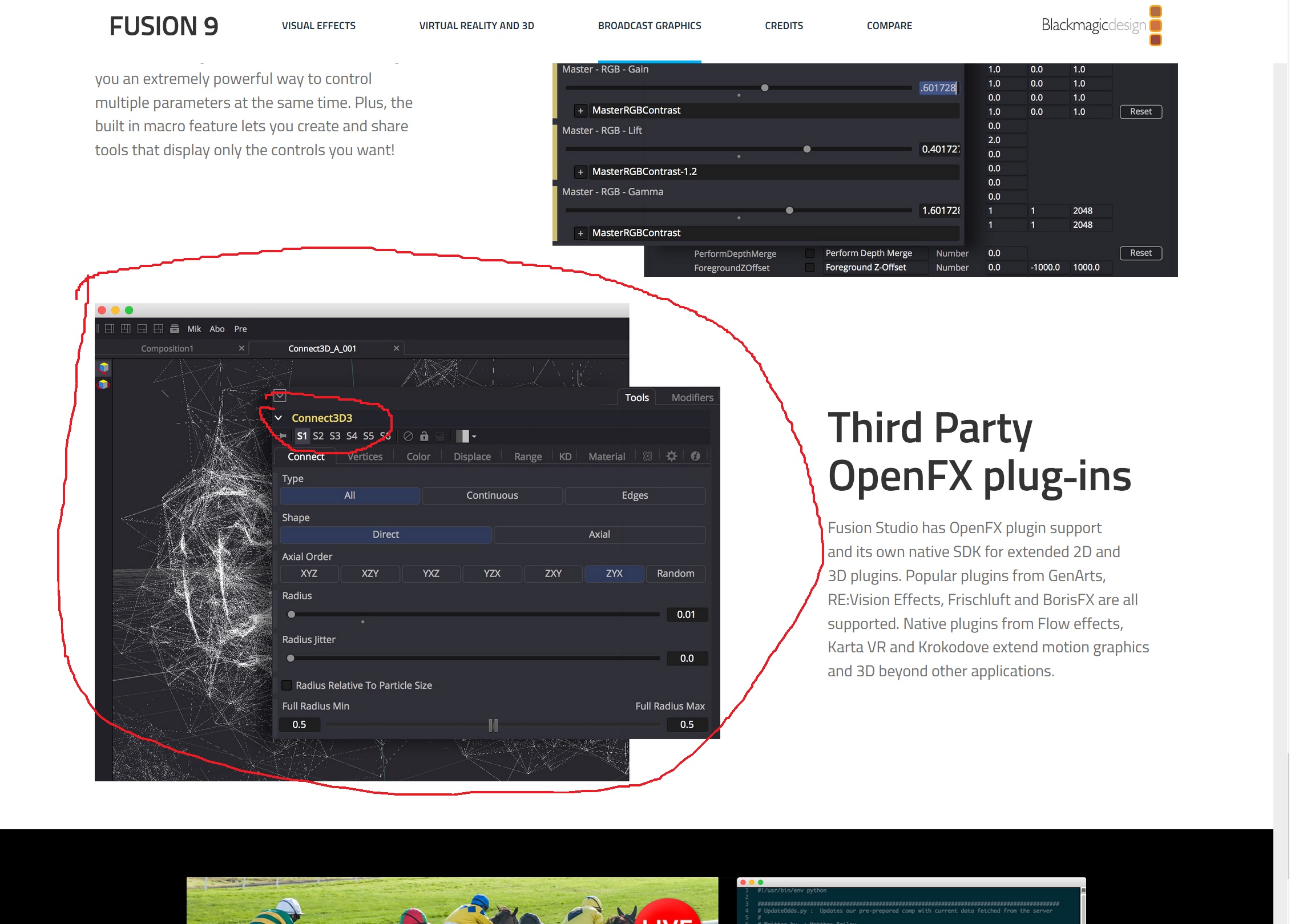Open the bins drawer icon in toolbar
1315x924 pixels.
[x=175, y=329]
